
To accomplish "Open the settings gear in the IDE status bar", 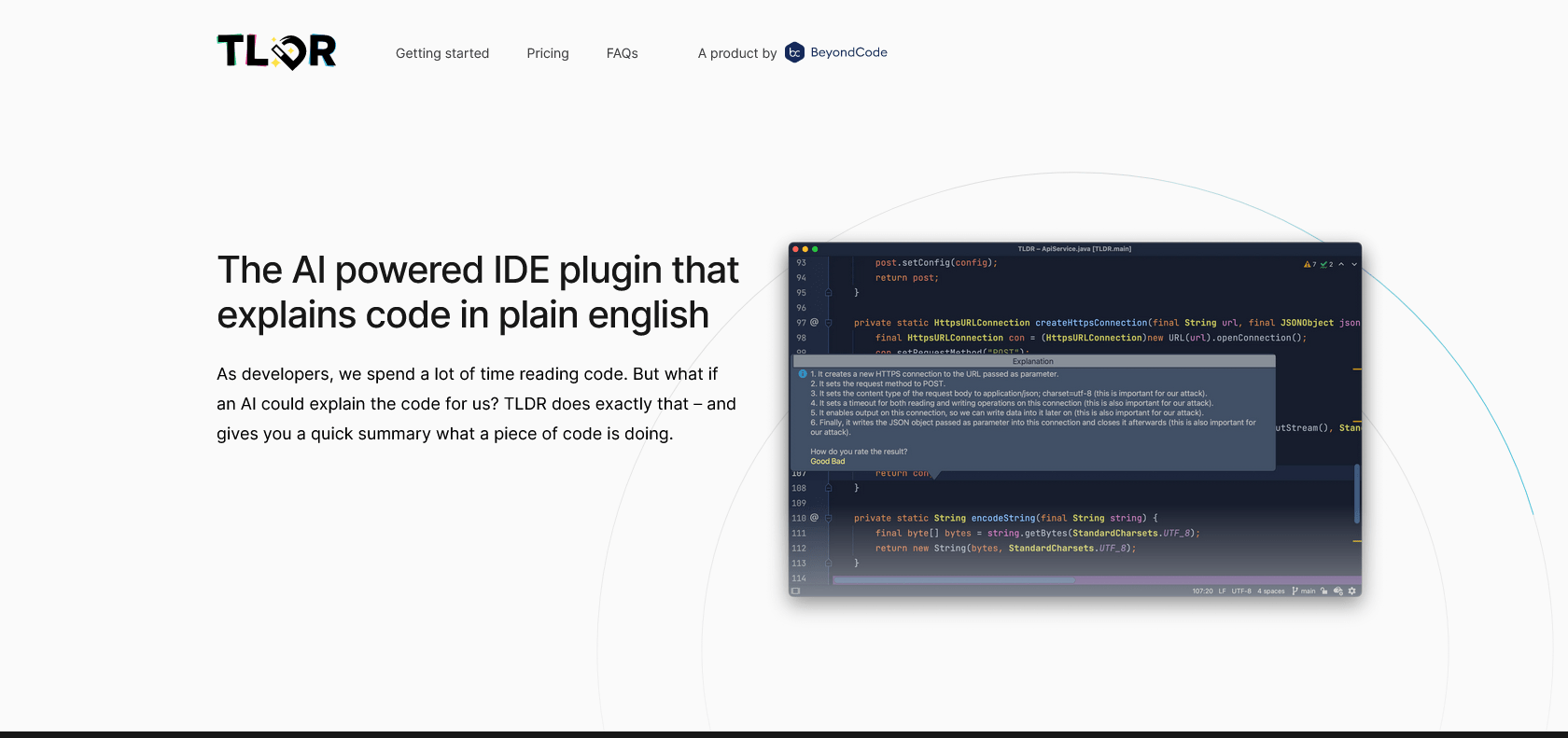I will tap(1351, 591).
